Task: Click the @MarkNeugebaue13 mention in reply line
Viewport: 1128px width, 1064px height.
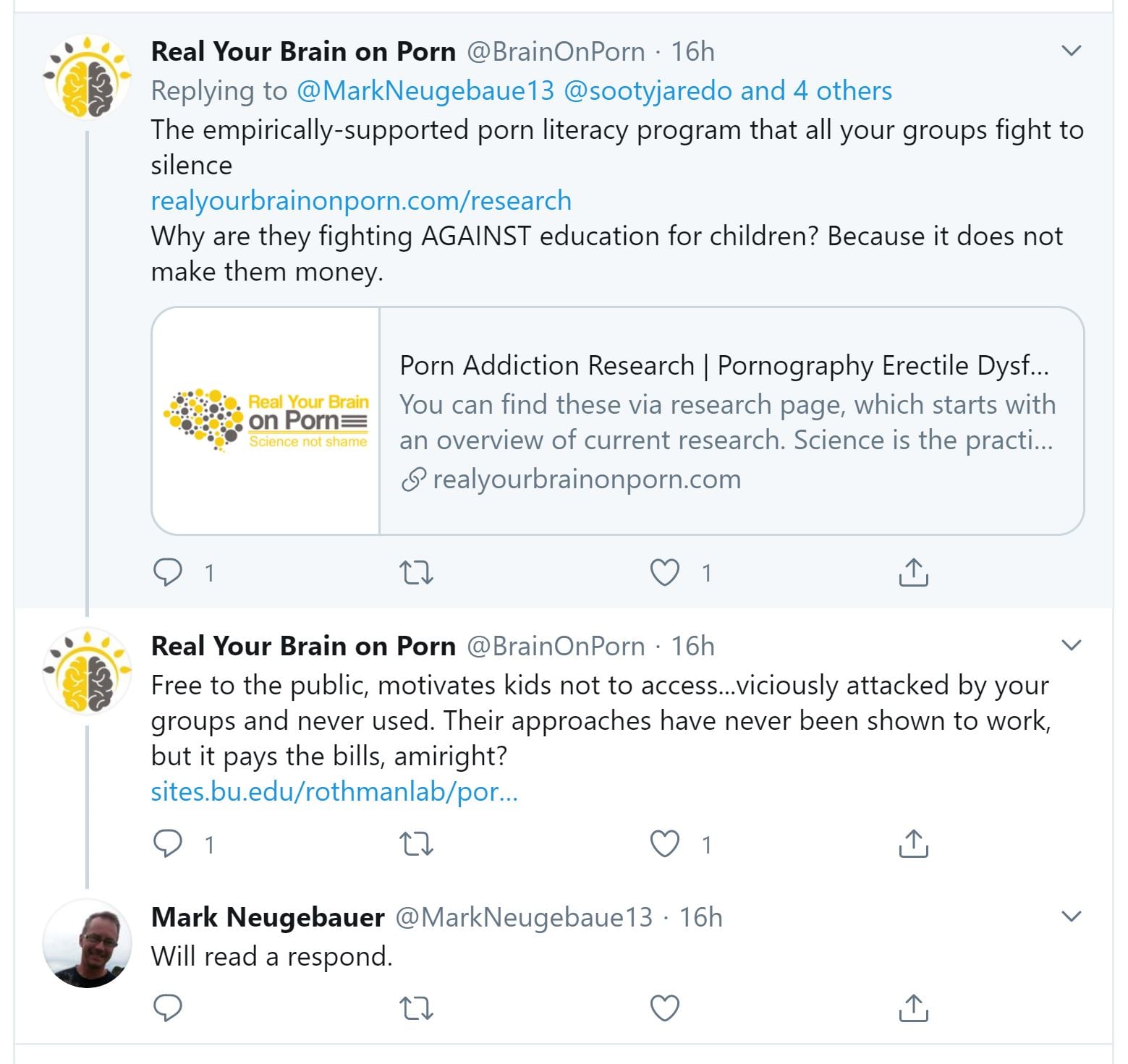Action: click(425, 90)
